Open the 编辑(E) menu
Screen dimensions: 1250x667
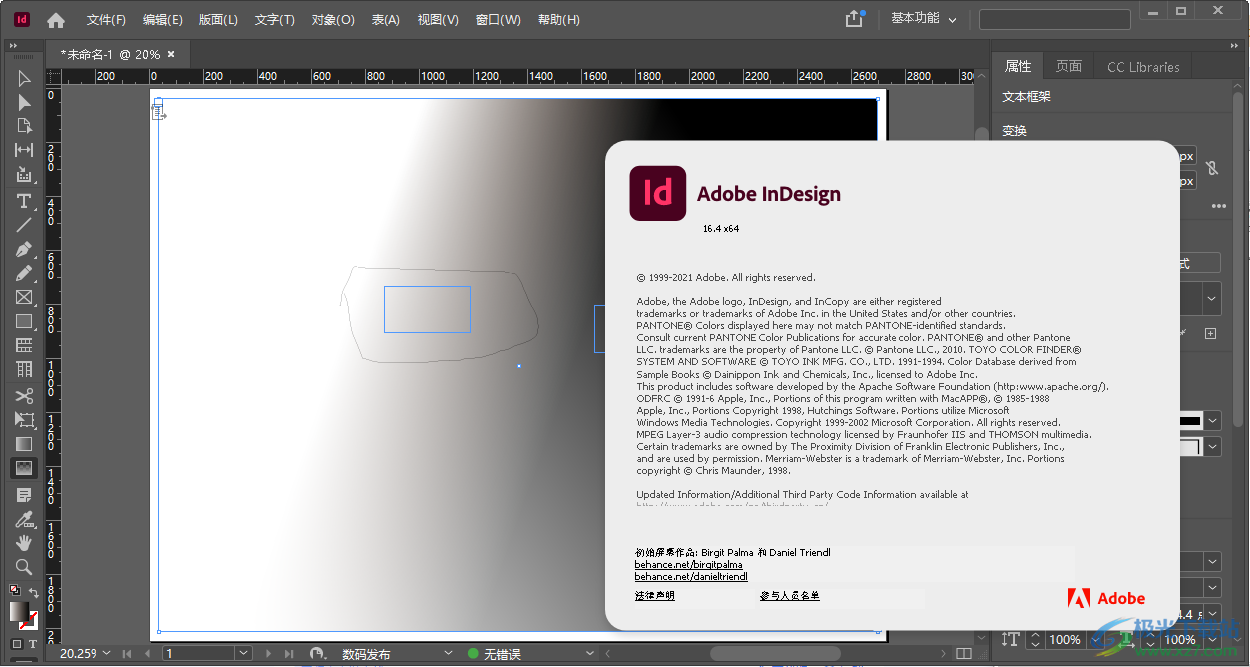(x=163, y=20)
